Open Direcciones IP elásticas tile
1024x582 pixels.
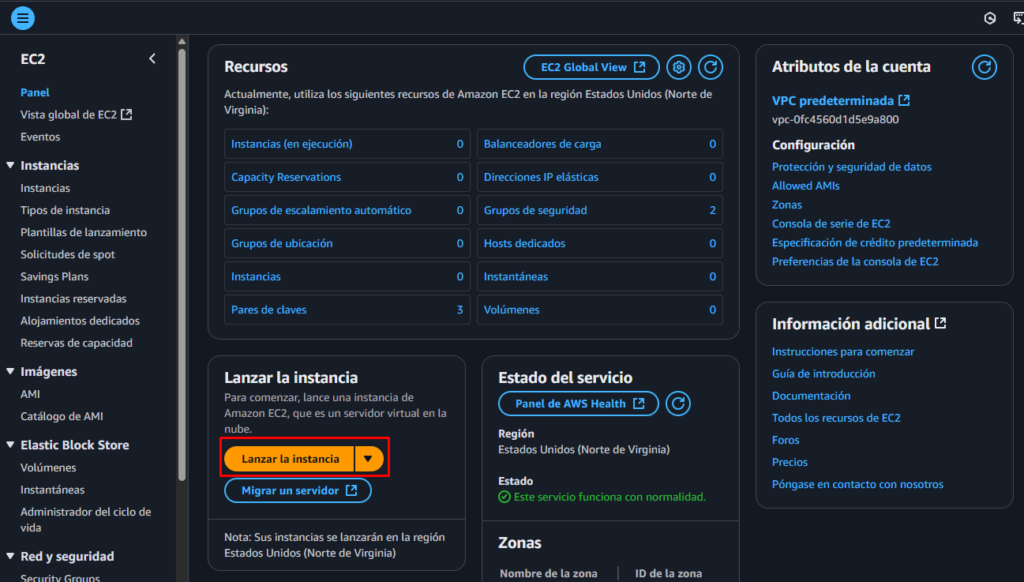600,177
